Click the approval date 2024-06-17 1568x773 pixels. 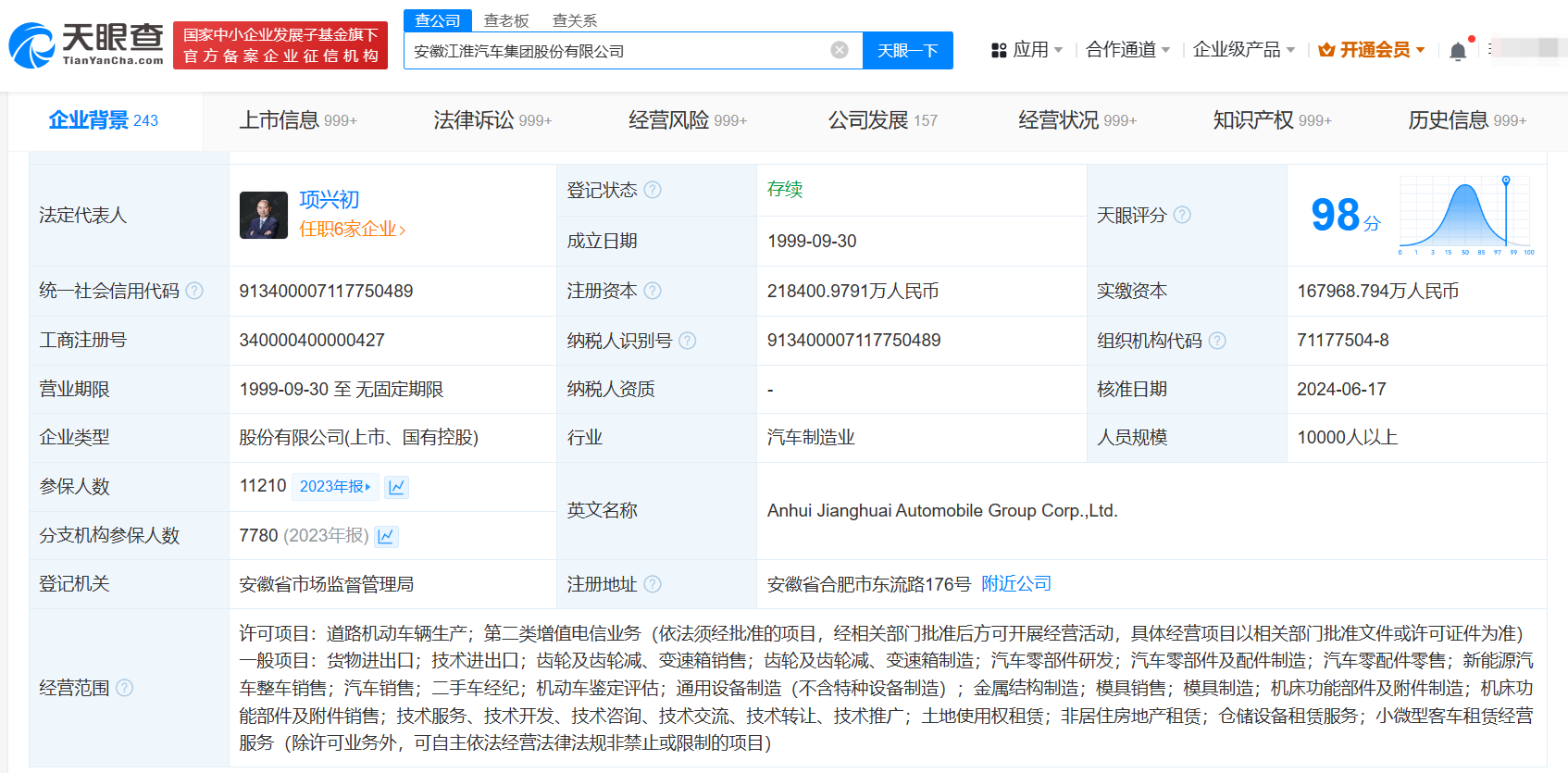coord(1341,390)
